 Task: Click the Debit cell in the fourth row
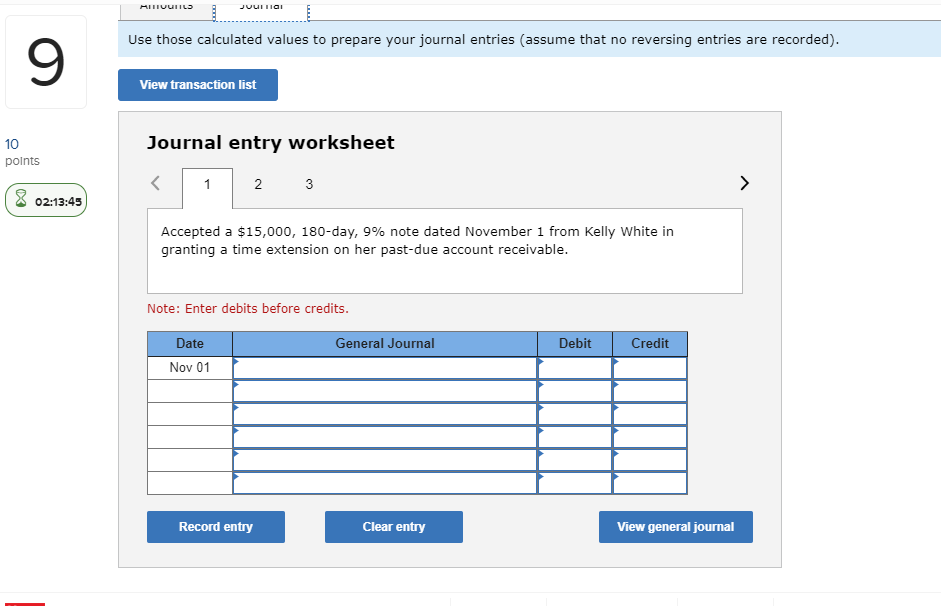click(575, 437)
